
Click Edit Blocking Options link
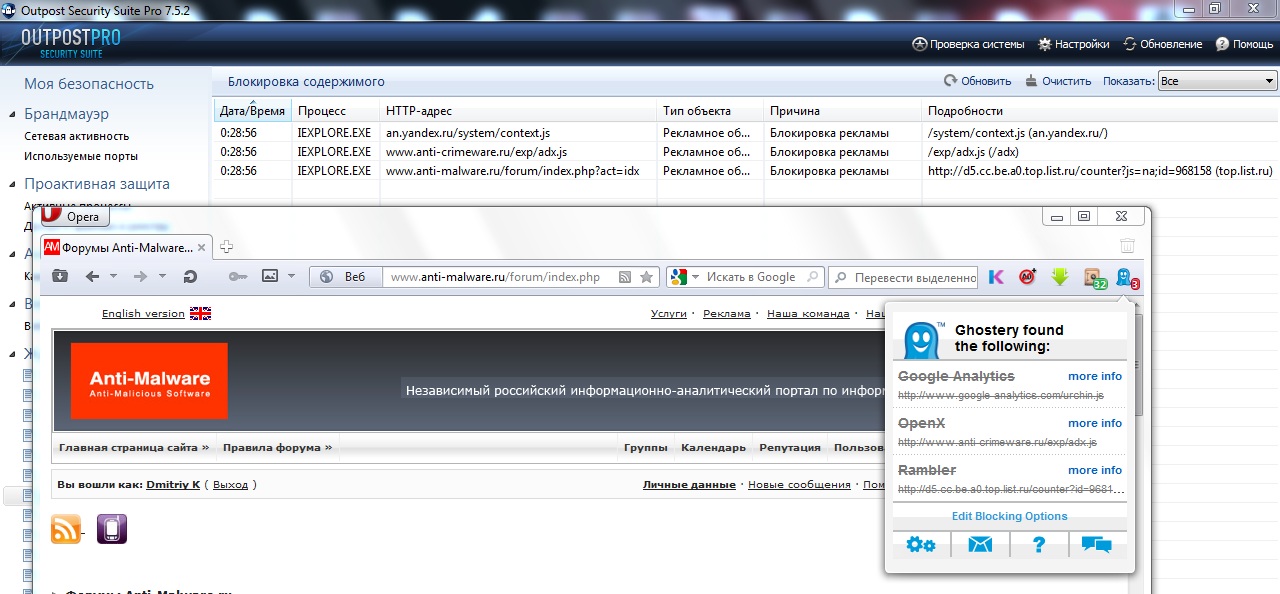[x=1009, y=516]
